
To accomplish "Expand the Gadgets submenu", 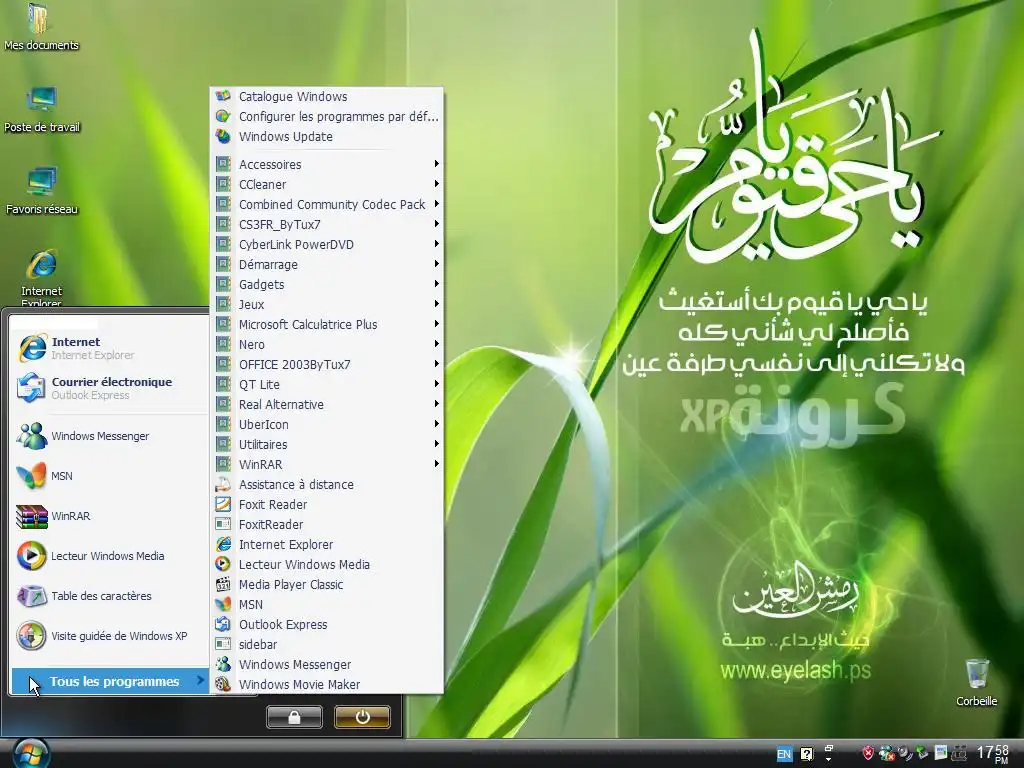I will click(x=327, y=285).
